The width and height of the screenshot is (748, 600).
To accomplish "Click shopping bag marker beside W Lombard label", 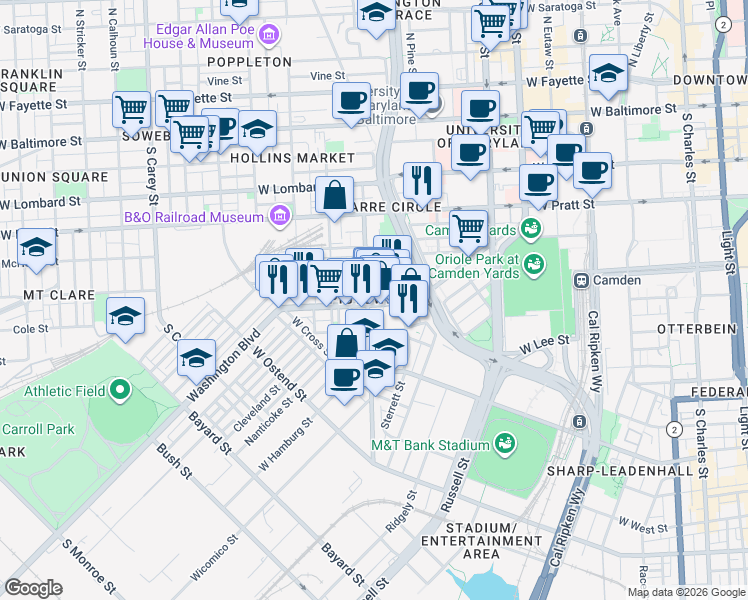I will [x=334, y=198].
